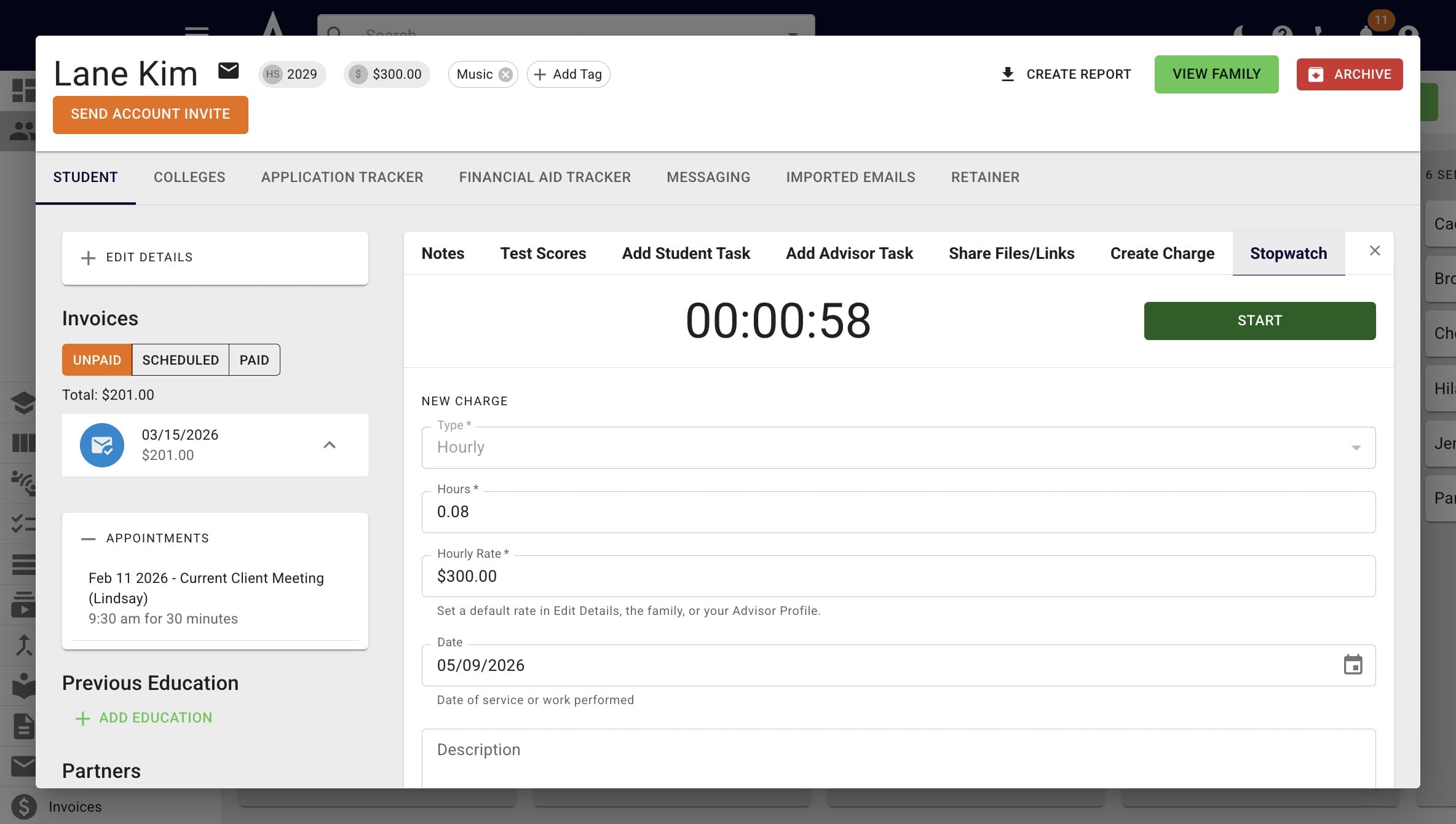Click the $300.00 rate chip in header
The height and width of the screenshot is (824, 1456).
coord(386,74)
